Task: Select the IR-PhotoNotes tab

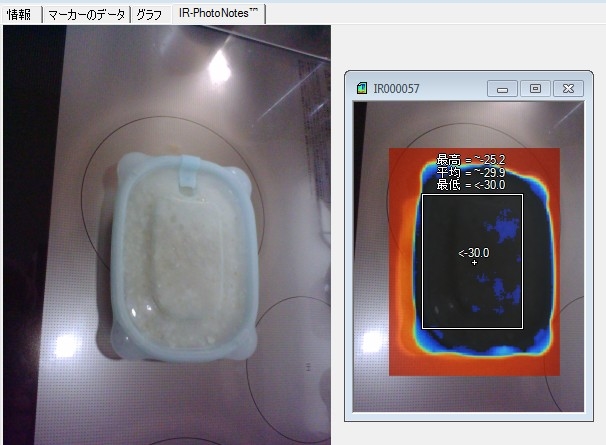Action: pyautogui.click(x=219, y=14)
